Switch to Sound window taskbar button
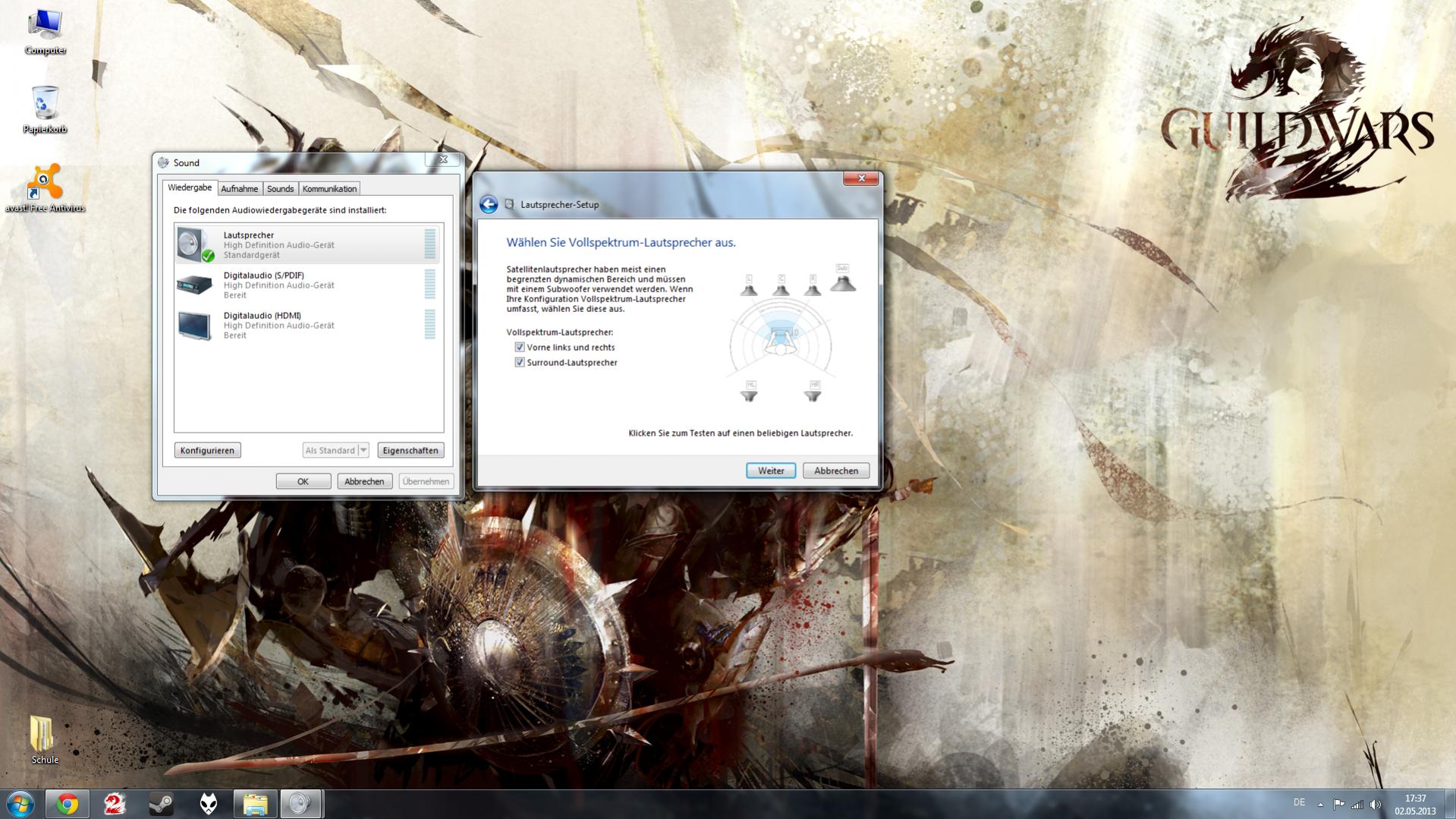 [x=301, y=804]
